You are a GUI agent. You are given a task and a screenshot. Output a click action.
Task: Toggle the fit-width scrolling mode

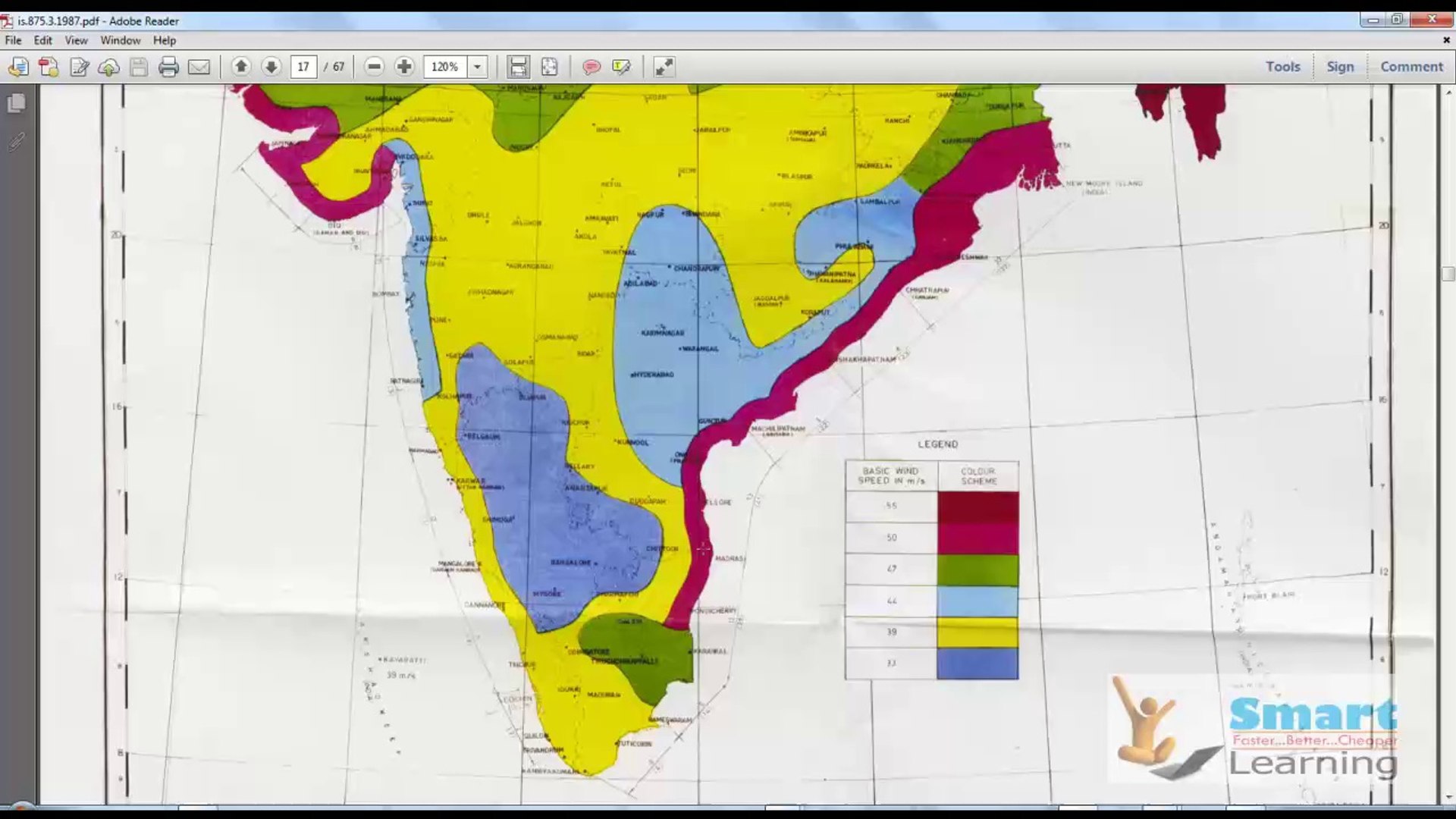coord(518,67)
